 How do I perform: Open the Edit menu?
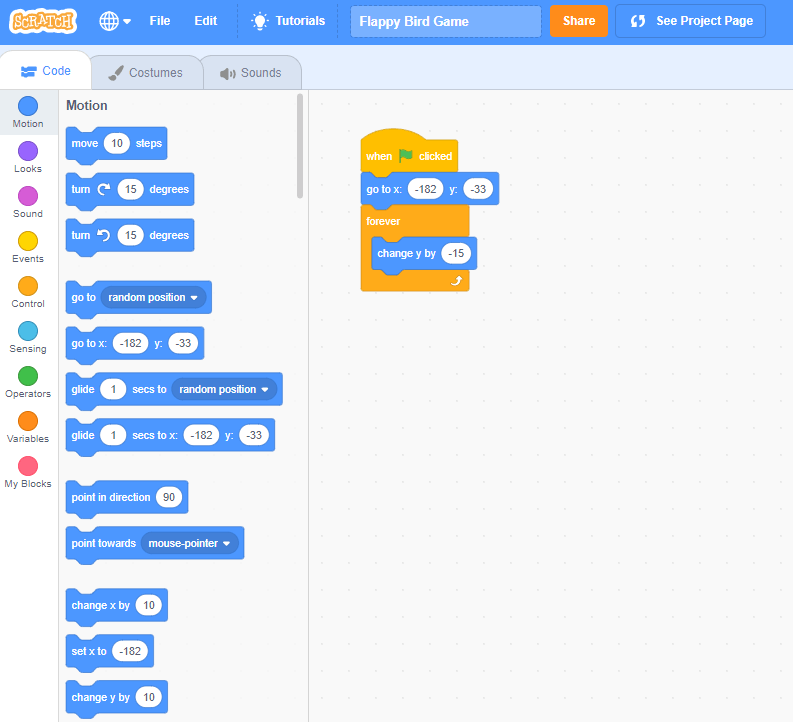[205, 21]
